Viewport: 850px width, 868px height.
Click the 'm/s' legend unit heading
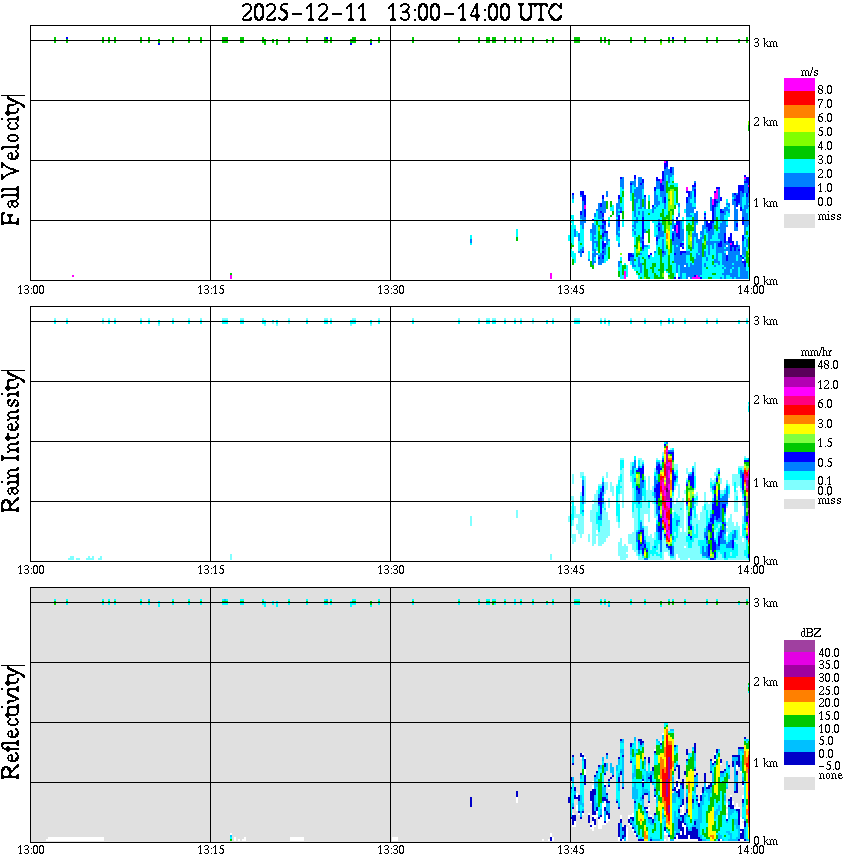[809, 72]
